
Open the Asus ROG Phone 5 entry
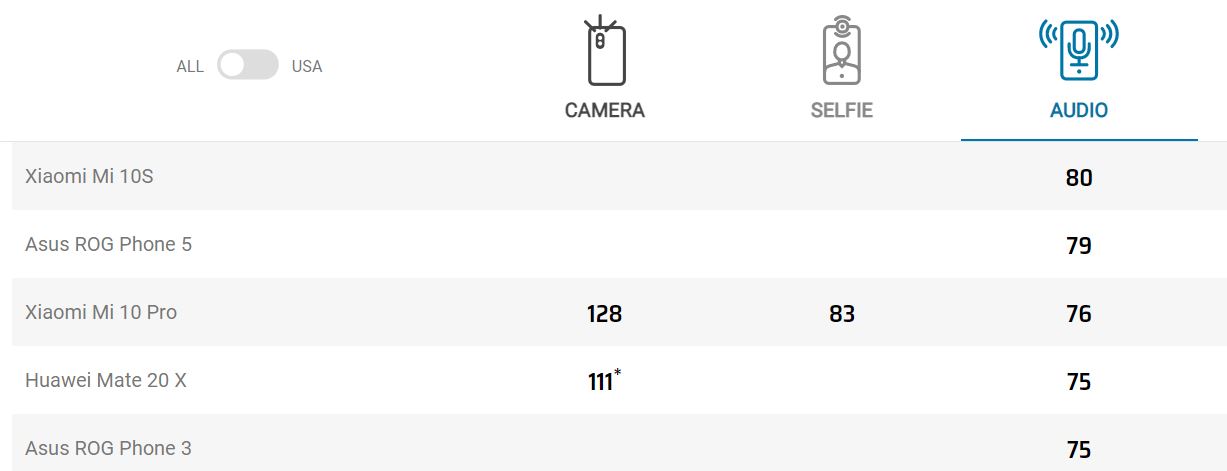tap(108, 244)
